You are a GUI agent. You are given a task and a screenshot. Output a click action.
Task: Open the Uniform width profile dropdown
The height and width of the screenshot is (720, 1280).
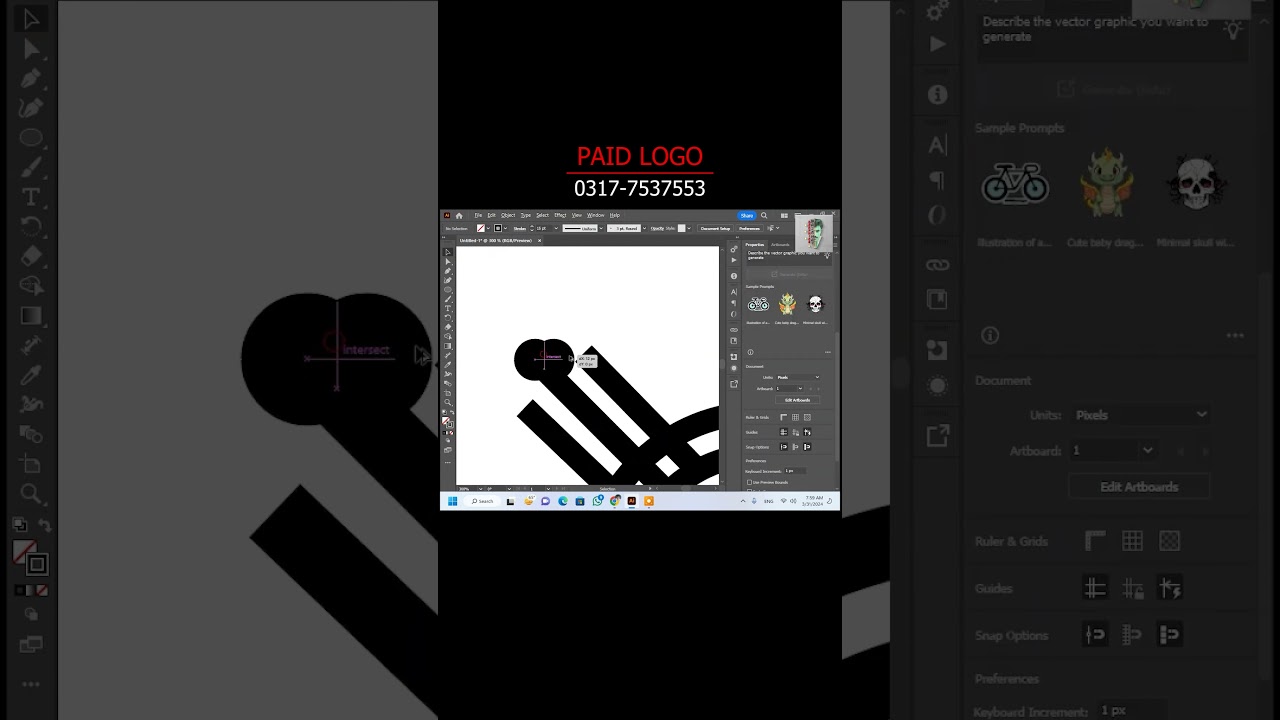click(x=601, y=228)
